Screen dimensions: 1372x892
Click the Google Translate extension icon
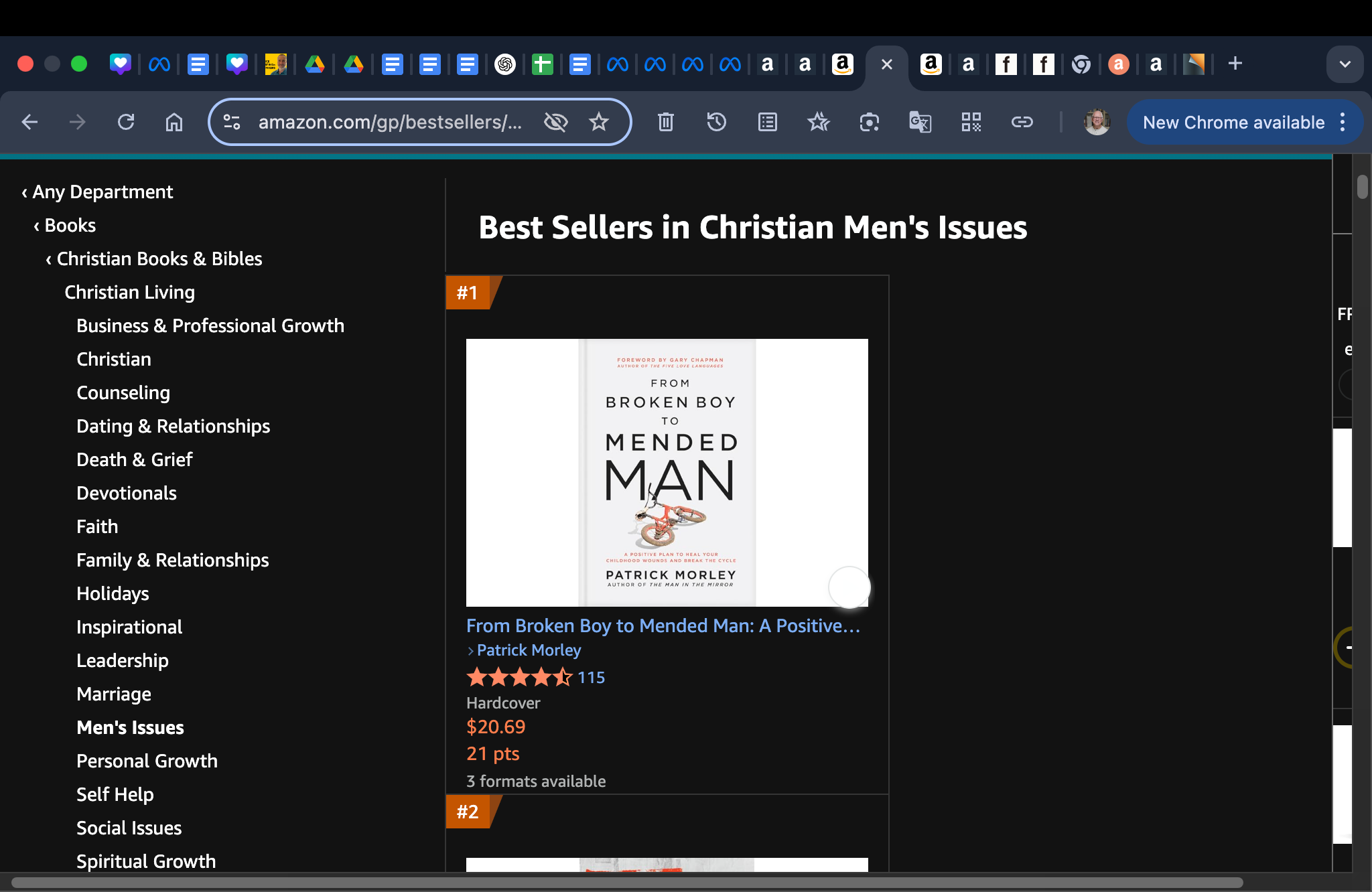(920, 122)
